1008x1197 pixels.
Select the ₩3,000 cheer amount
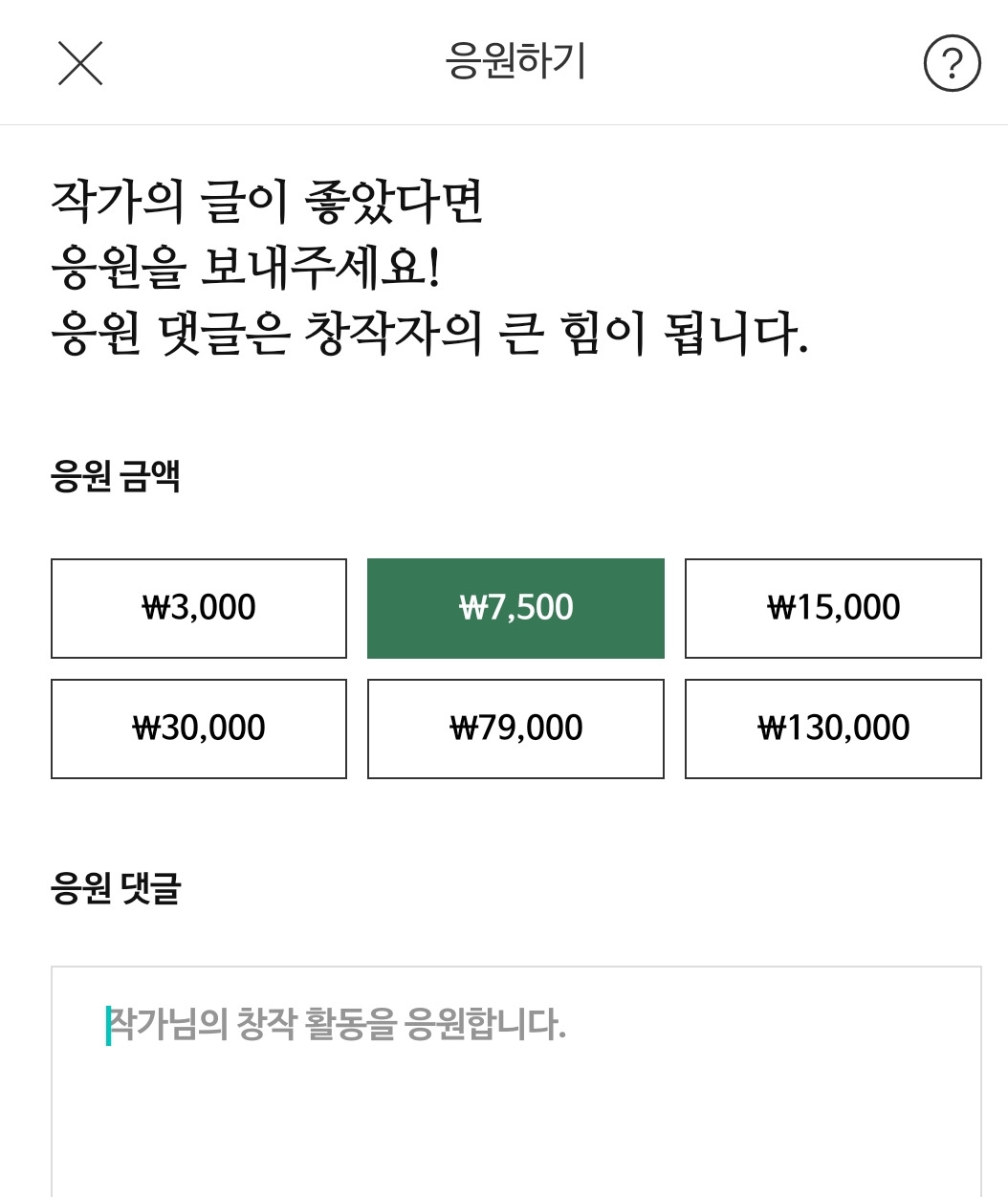pyautogui.click(x=199, y=608)
